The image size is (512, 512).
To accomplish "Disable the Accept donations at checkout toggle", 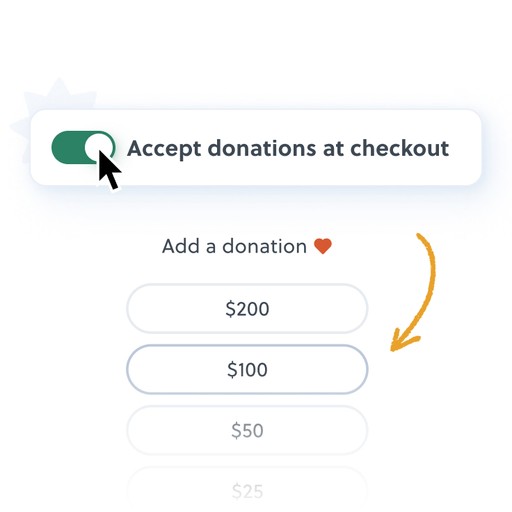I will 83,147.
